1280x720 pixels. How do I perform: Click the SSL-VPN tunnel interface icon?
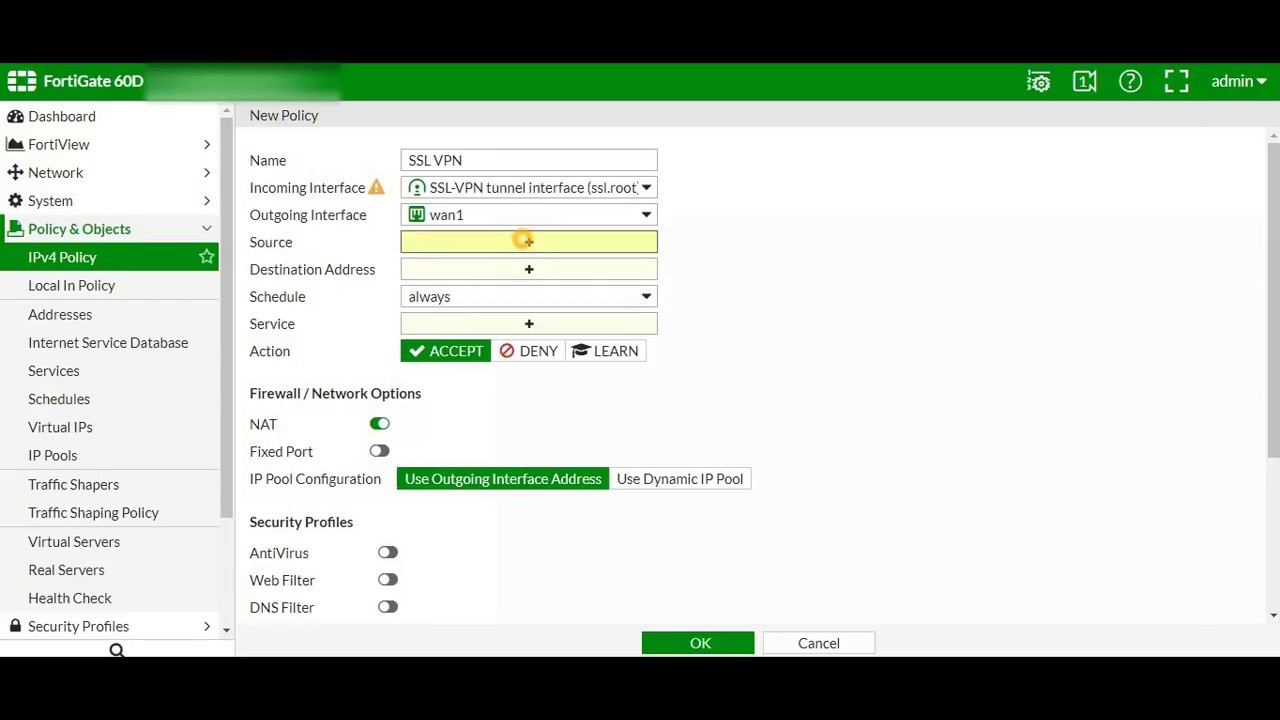(417, 188)
